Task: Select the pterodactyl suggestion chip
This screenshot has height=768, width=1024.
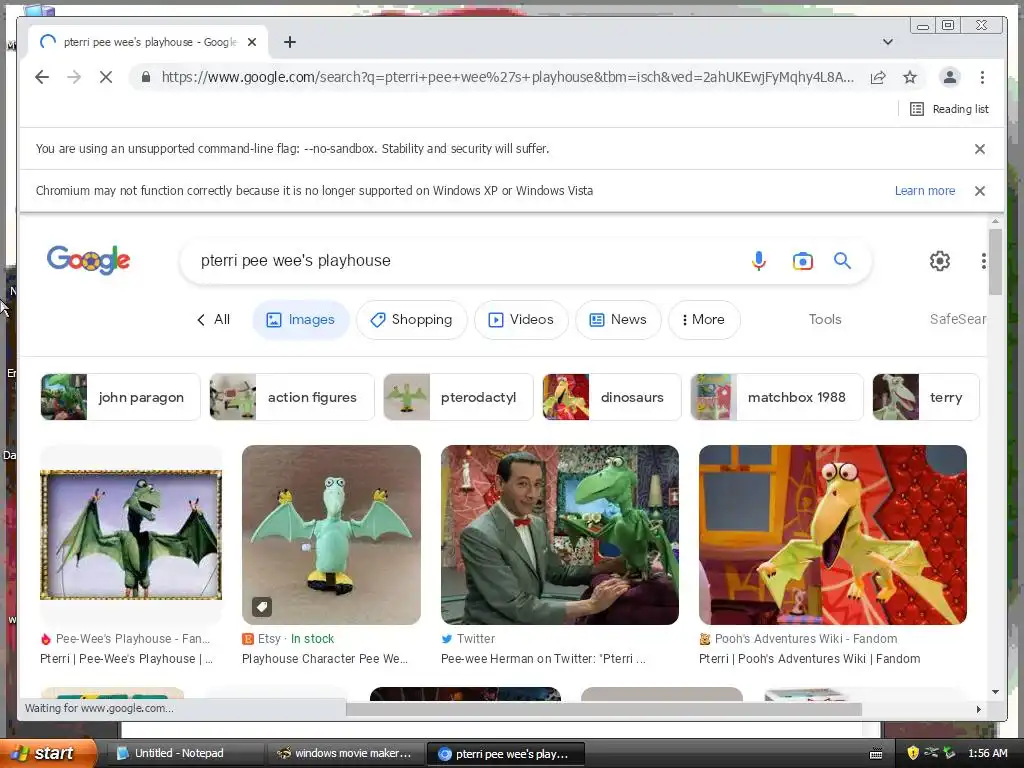Action: coord(458,397)
